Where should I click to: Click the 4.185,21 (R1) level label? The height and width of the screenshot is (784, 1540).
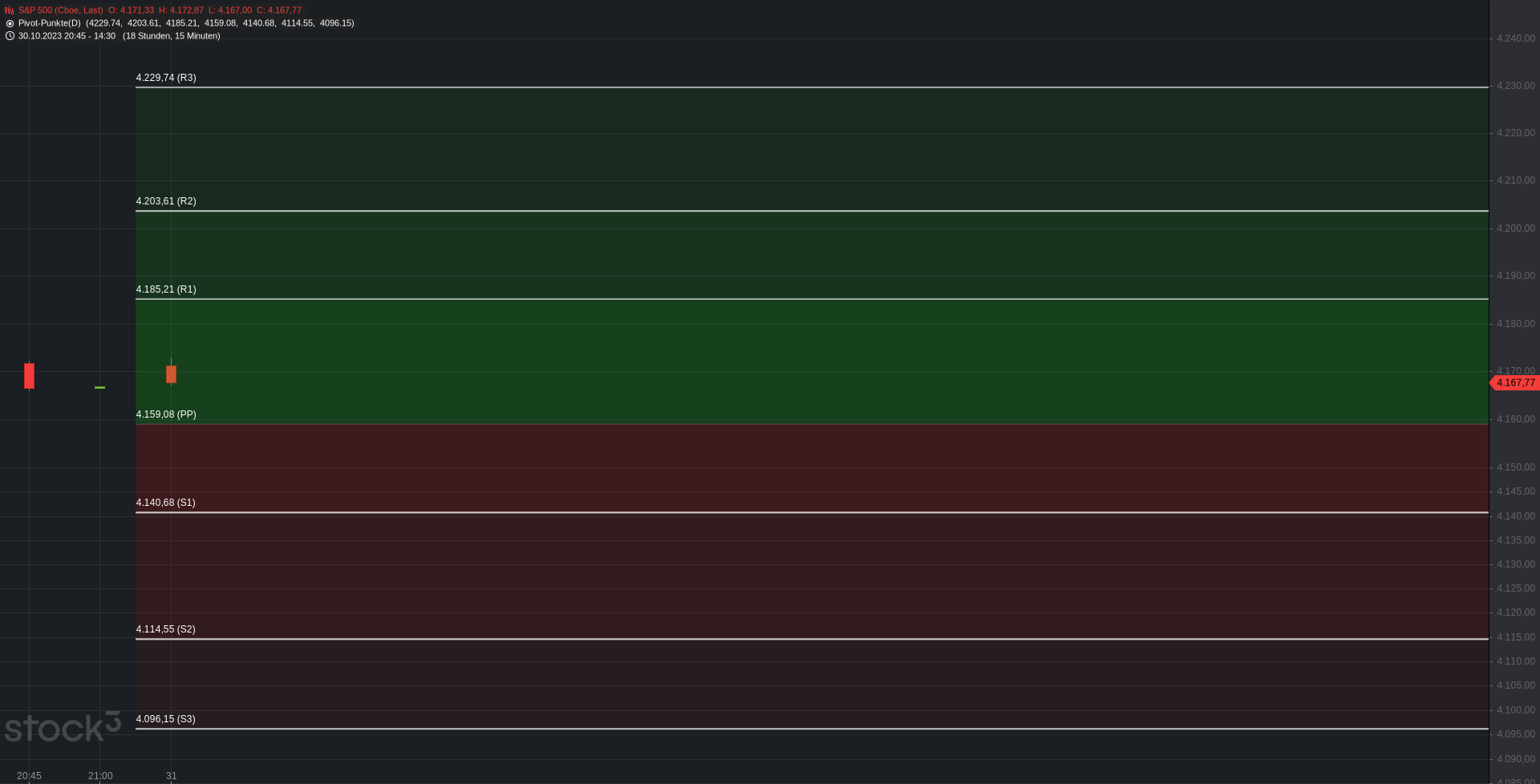coord(166,289)
